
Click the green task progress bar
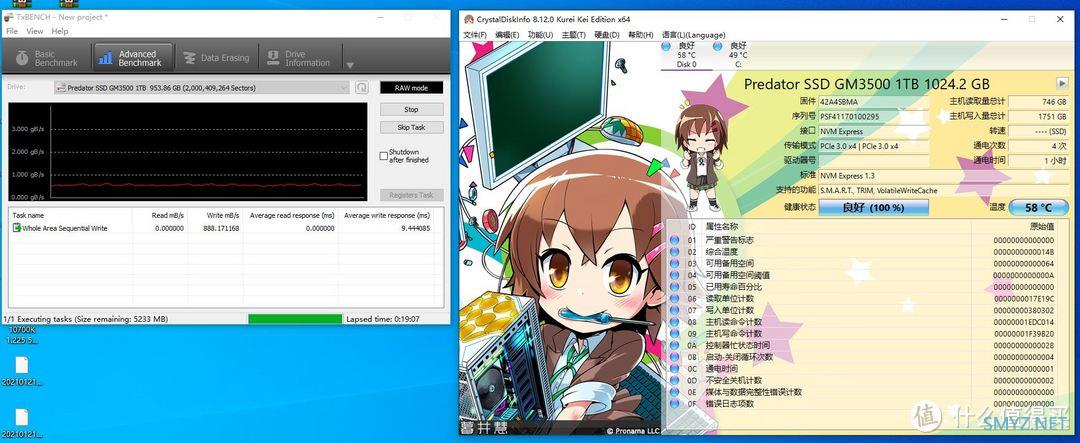coord(295,319)
